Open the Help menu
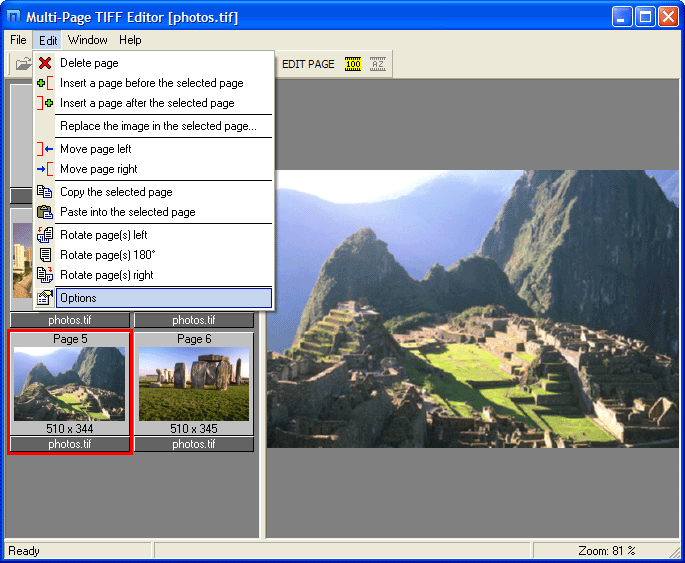The width and height of the screenshot is (685, 563). [x=130, y=40]
